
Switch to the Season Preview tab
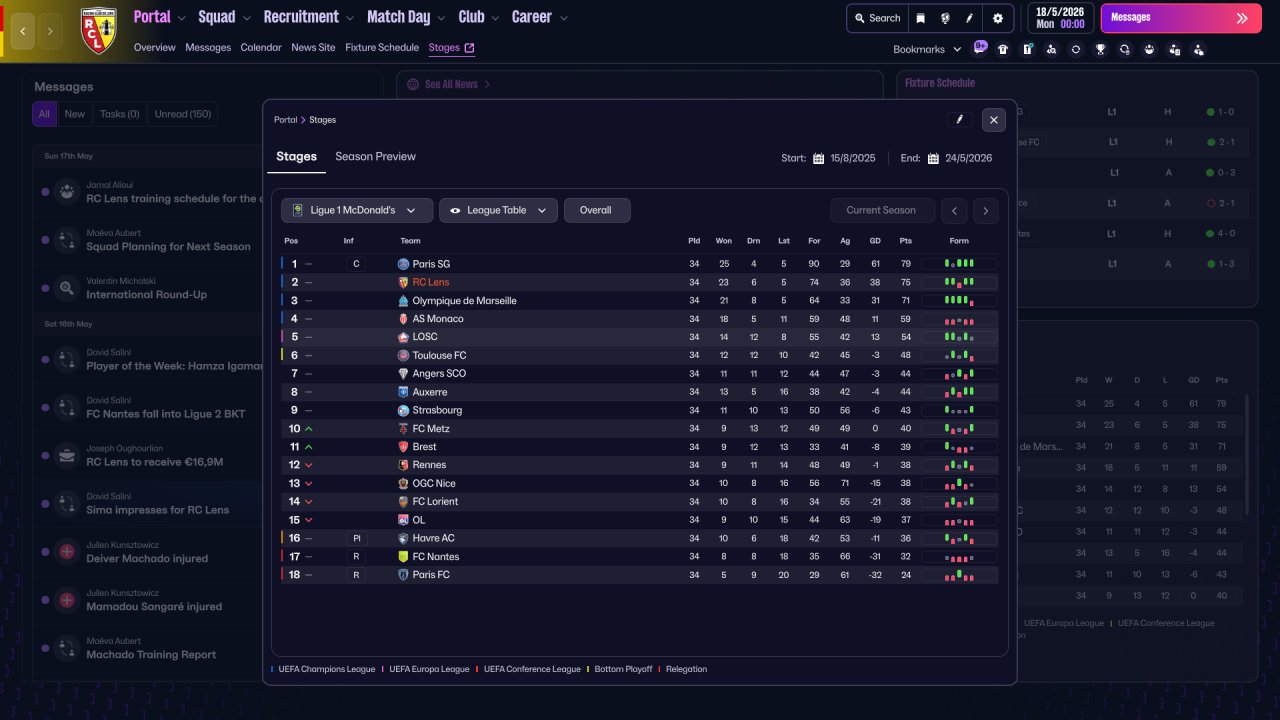pos(375,156)
